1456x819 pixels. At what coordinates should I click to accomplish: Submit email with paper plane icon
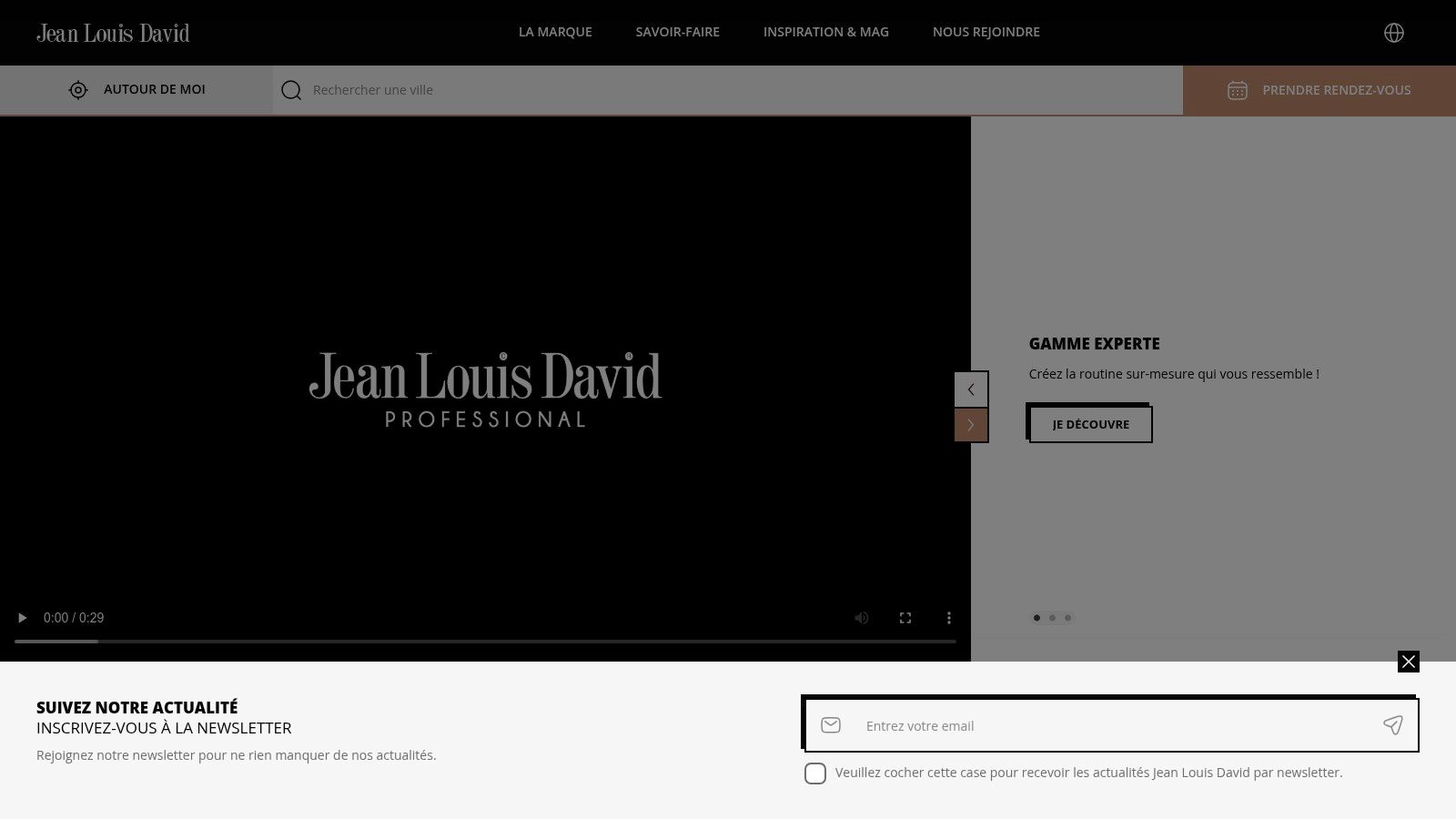[1392, 725]
